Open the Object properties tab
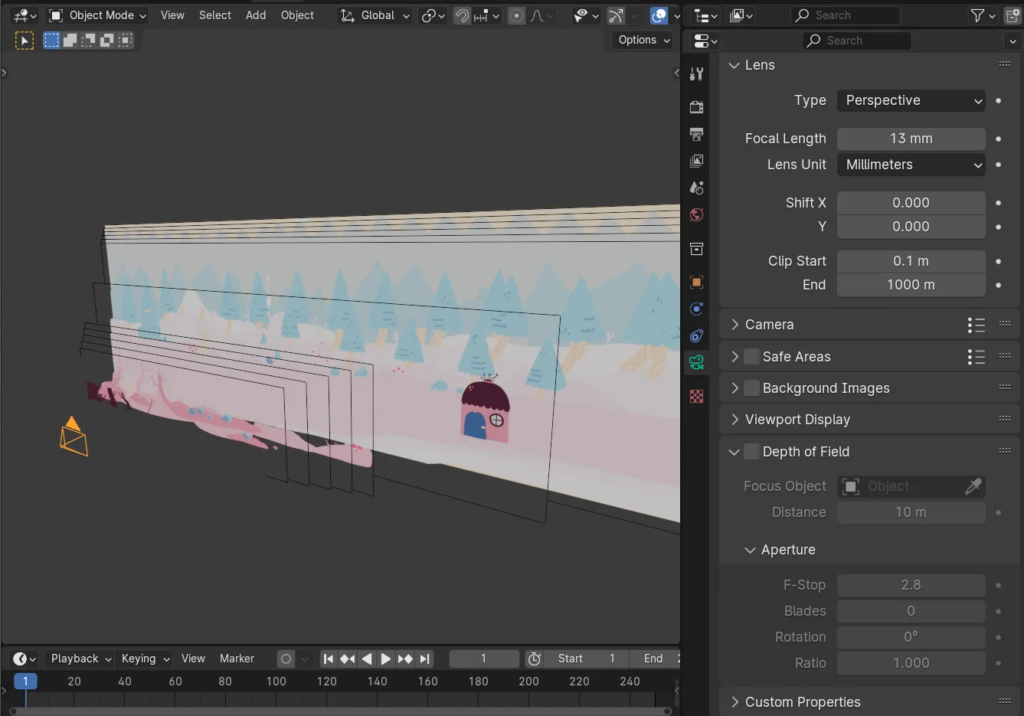1024x716 pixels. coord(697,282)
